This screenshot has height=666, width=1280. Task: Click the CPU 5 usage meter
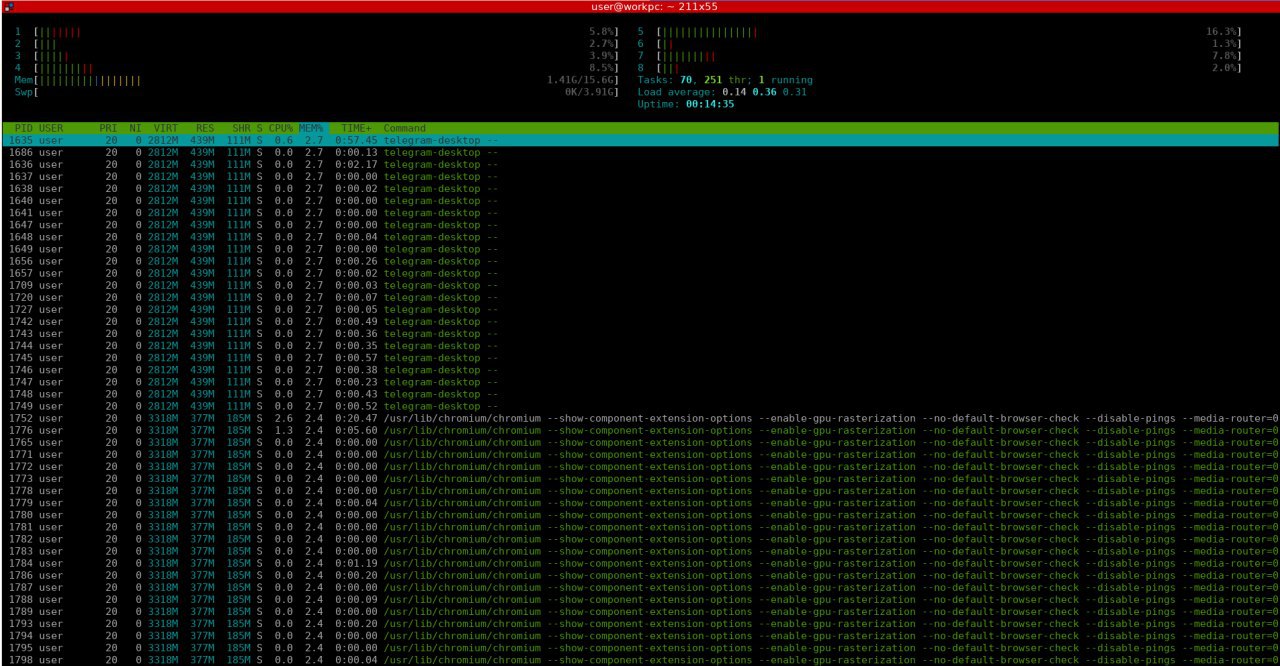(940, 32)
